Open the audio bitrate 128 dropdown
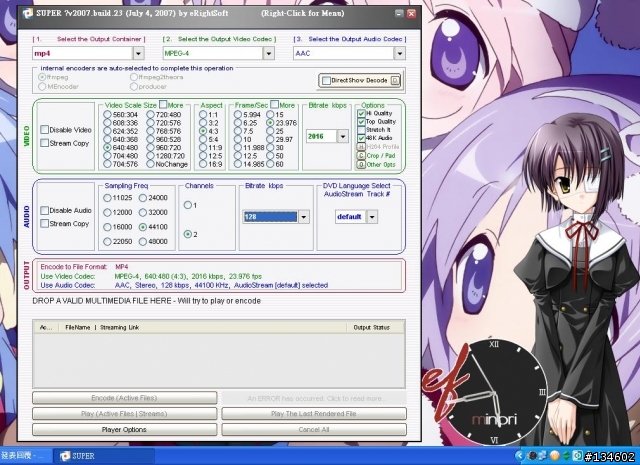 (304, 217)
